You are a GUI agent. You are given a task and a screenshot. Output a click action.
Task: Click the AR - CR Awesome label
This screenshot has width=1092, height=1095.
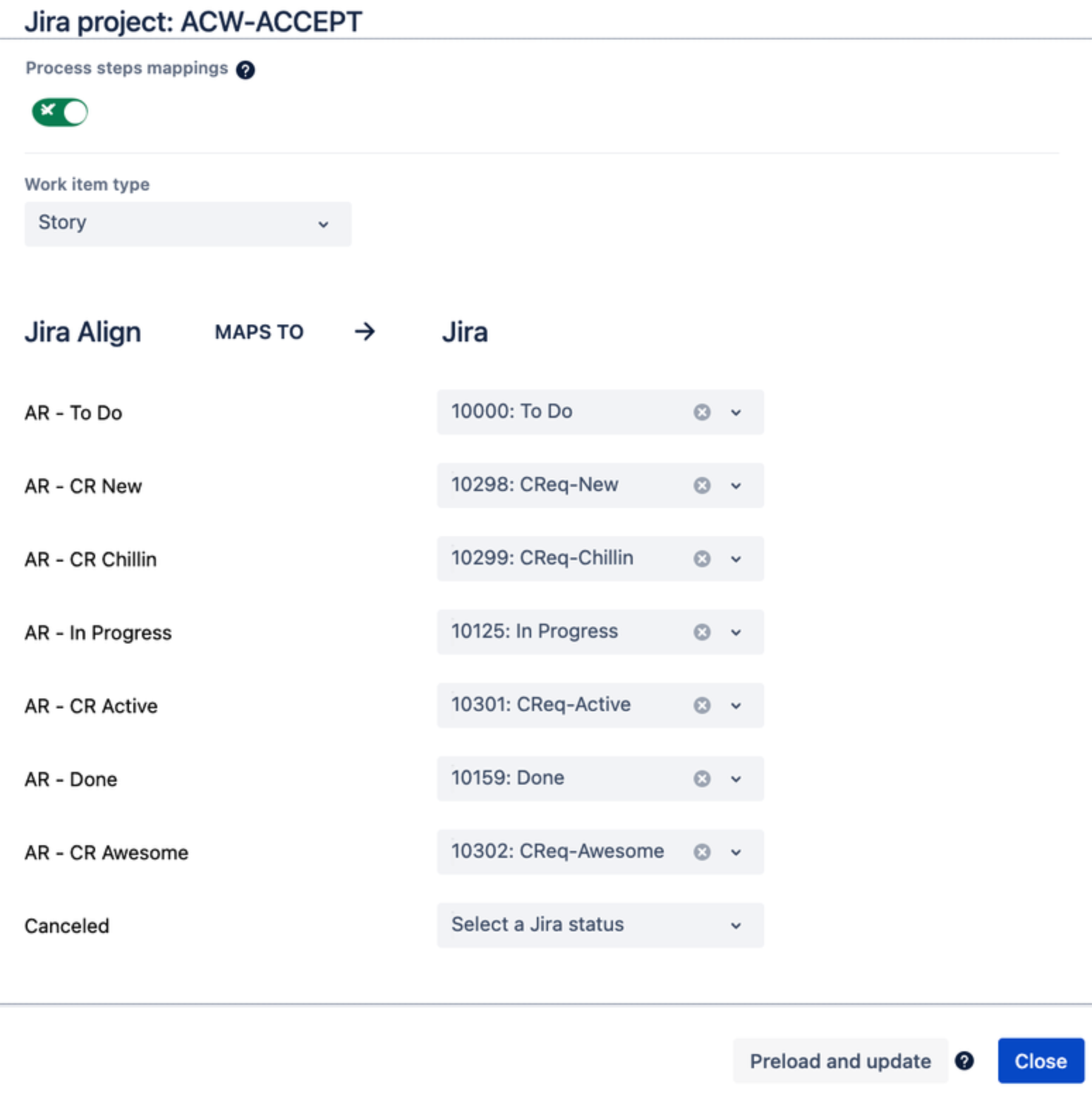[107, 853]
